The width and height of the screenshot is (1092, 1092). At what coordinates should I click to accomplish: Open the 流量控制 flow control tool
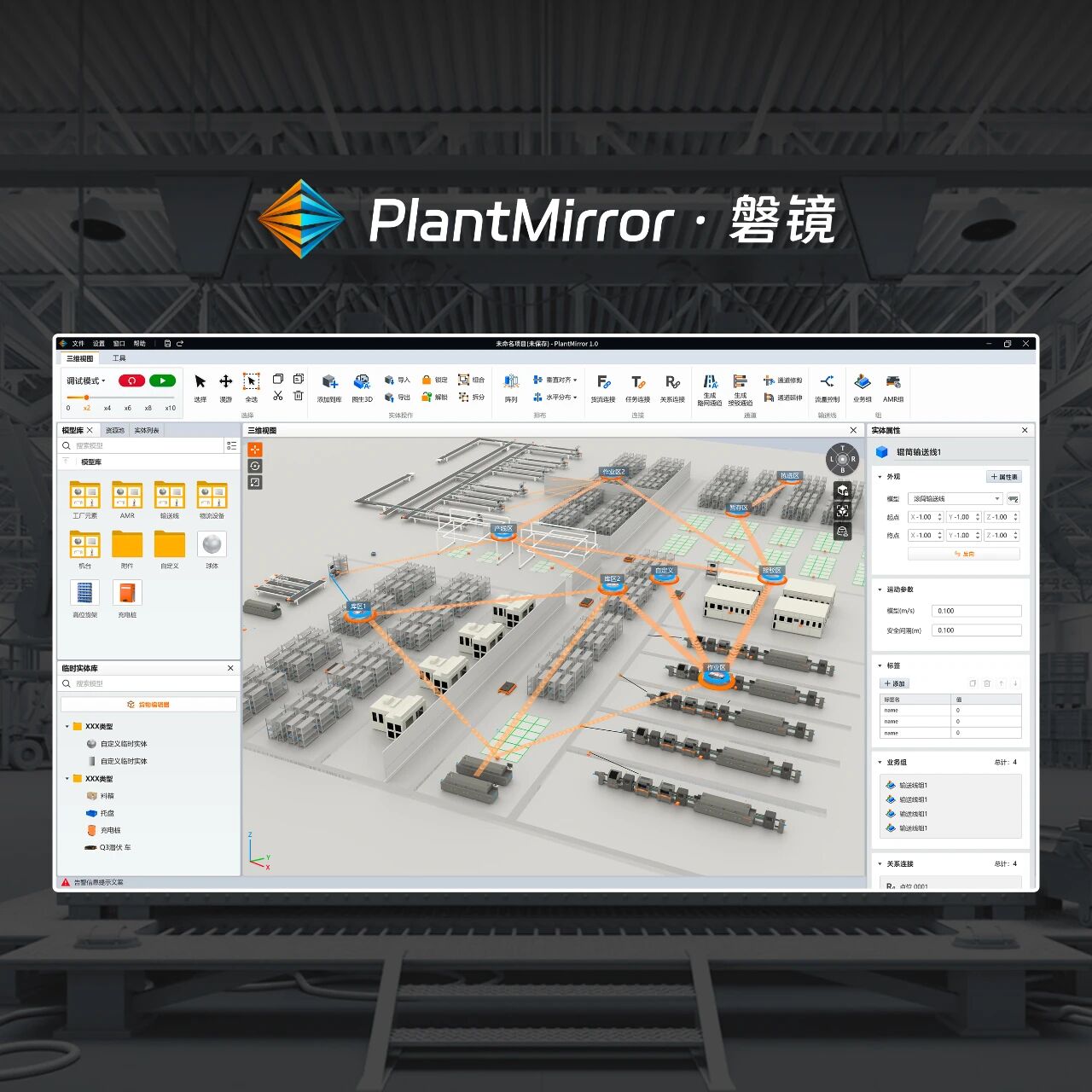[x=827, y=381]
